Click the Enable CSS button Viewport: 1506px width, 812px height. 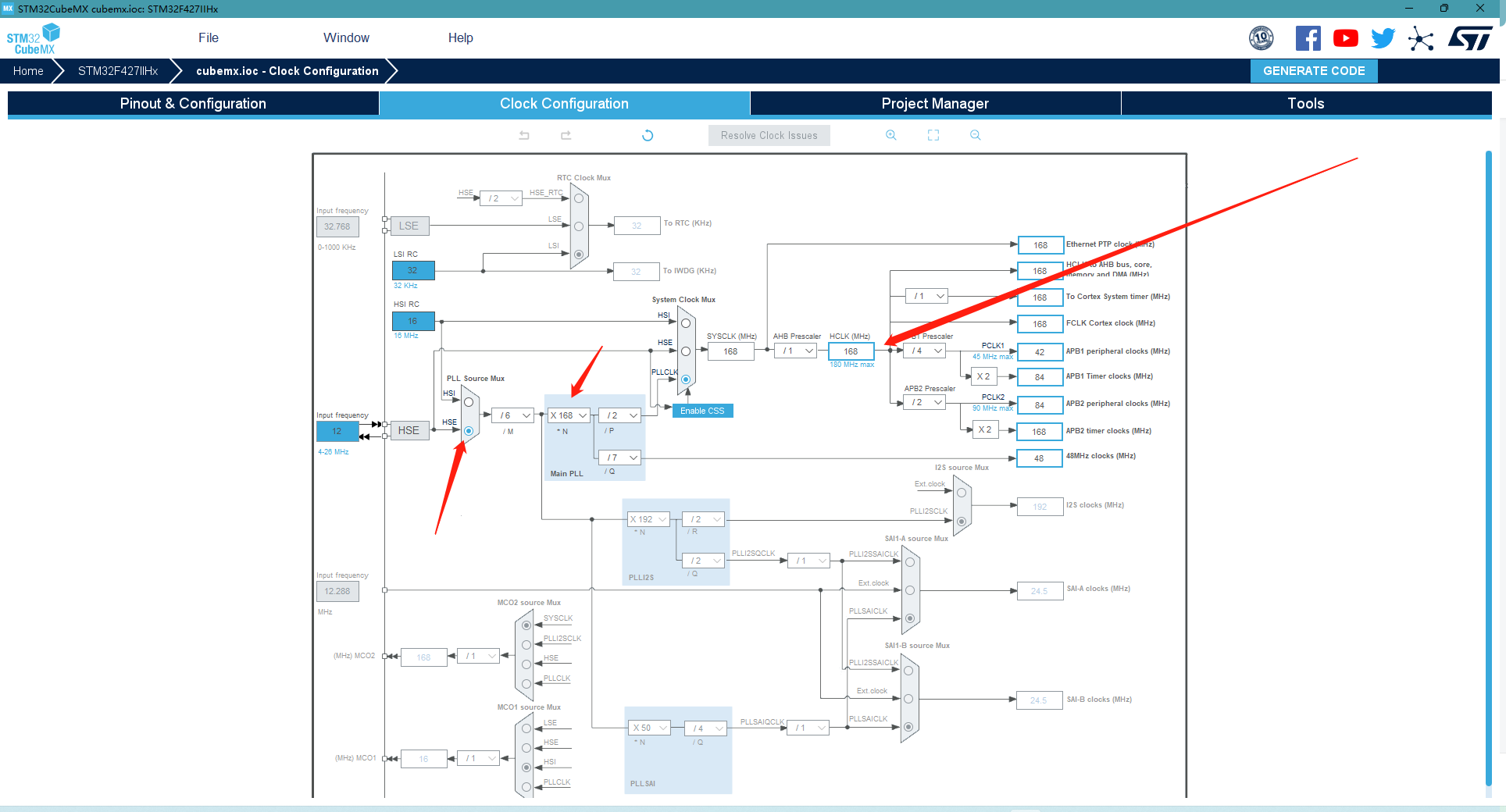point(702,411)
